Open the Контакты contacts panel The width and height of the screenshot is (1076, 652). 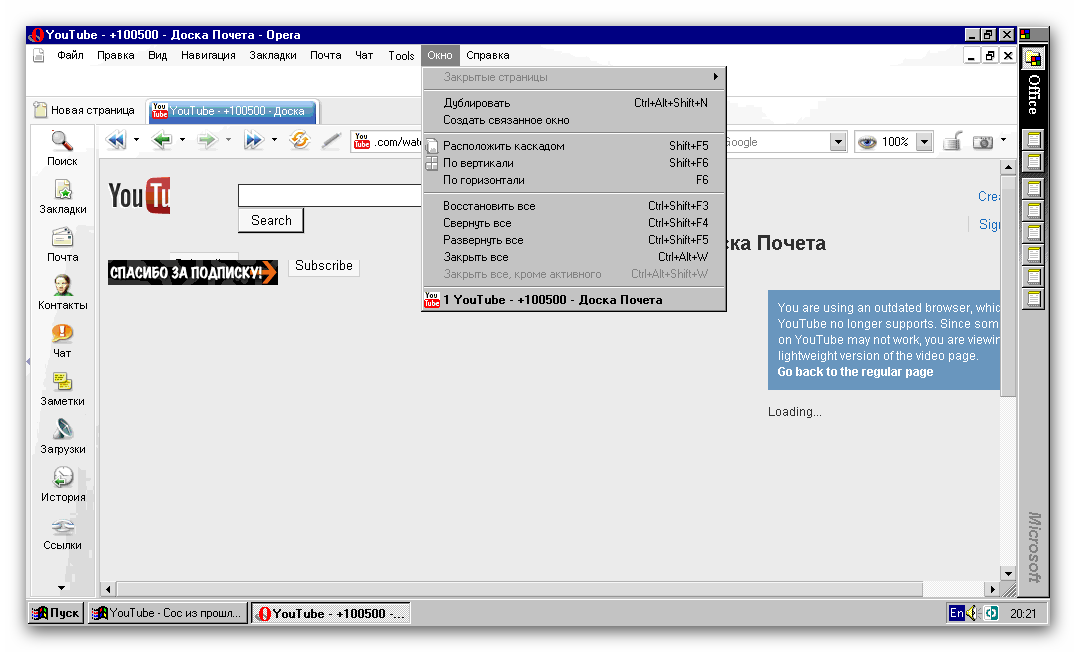[62, 292]
